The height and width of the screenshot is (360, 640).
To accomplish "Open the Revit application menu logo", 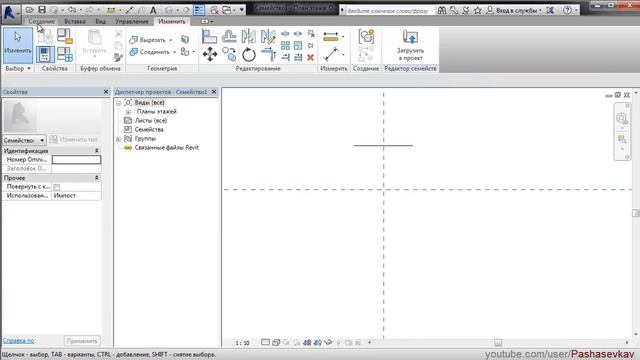I will click(x=10, y=13).
